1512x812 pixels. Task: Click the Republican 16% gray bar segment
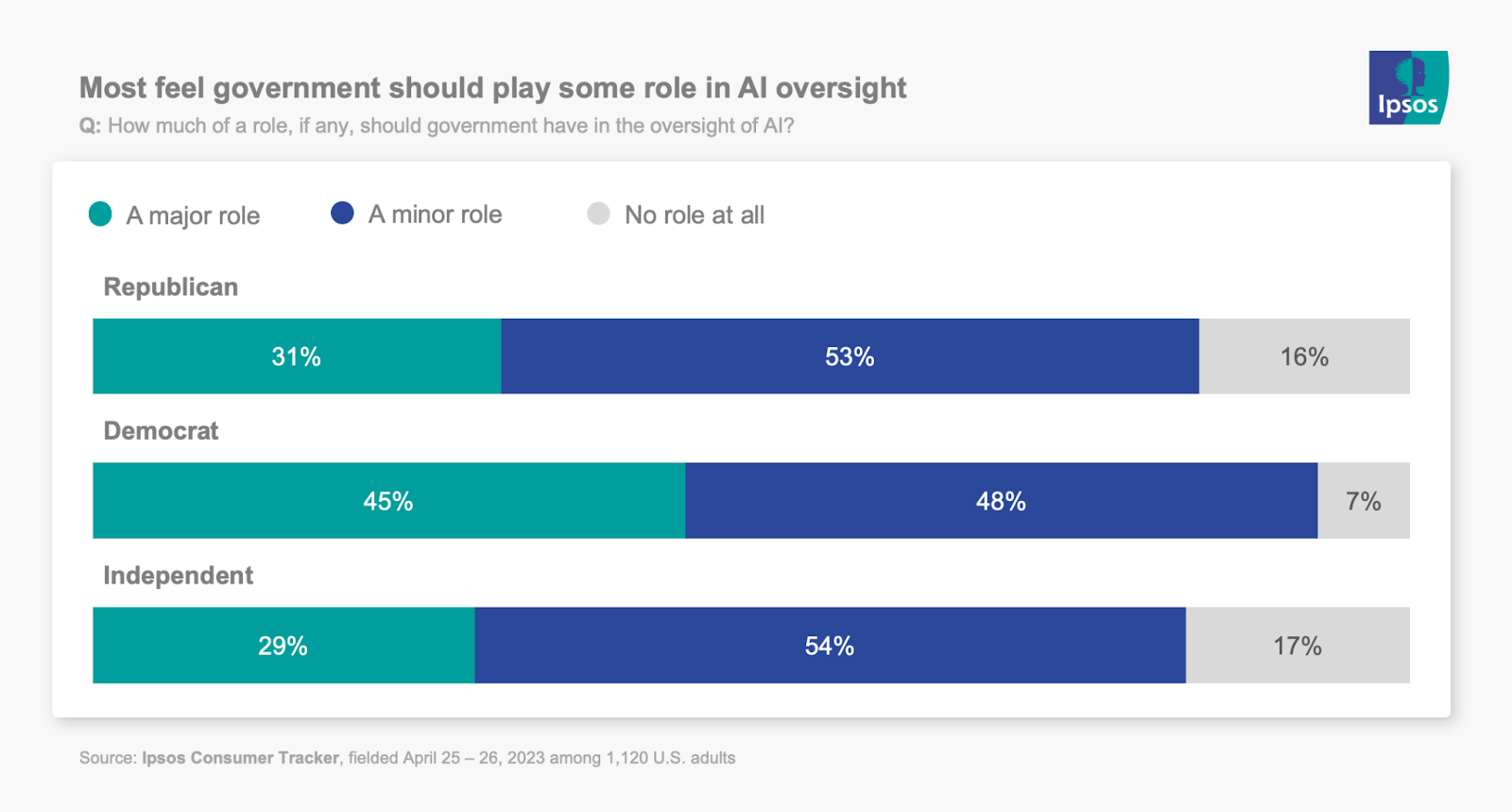click(x=1304, y=356)
